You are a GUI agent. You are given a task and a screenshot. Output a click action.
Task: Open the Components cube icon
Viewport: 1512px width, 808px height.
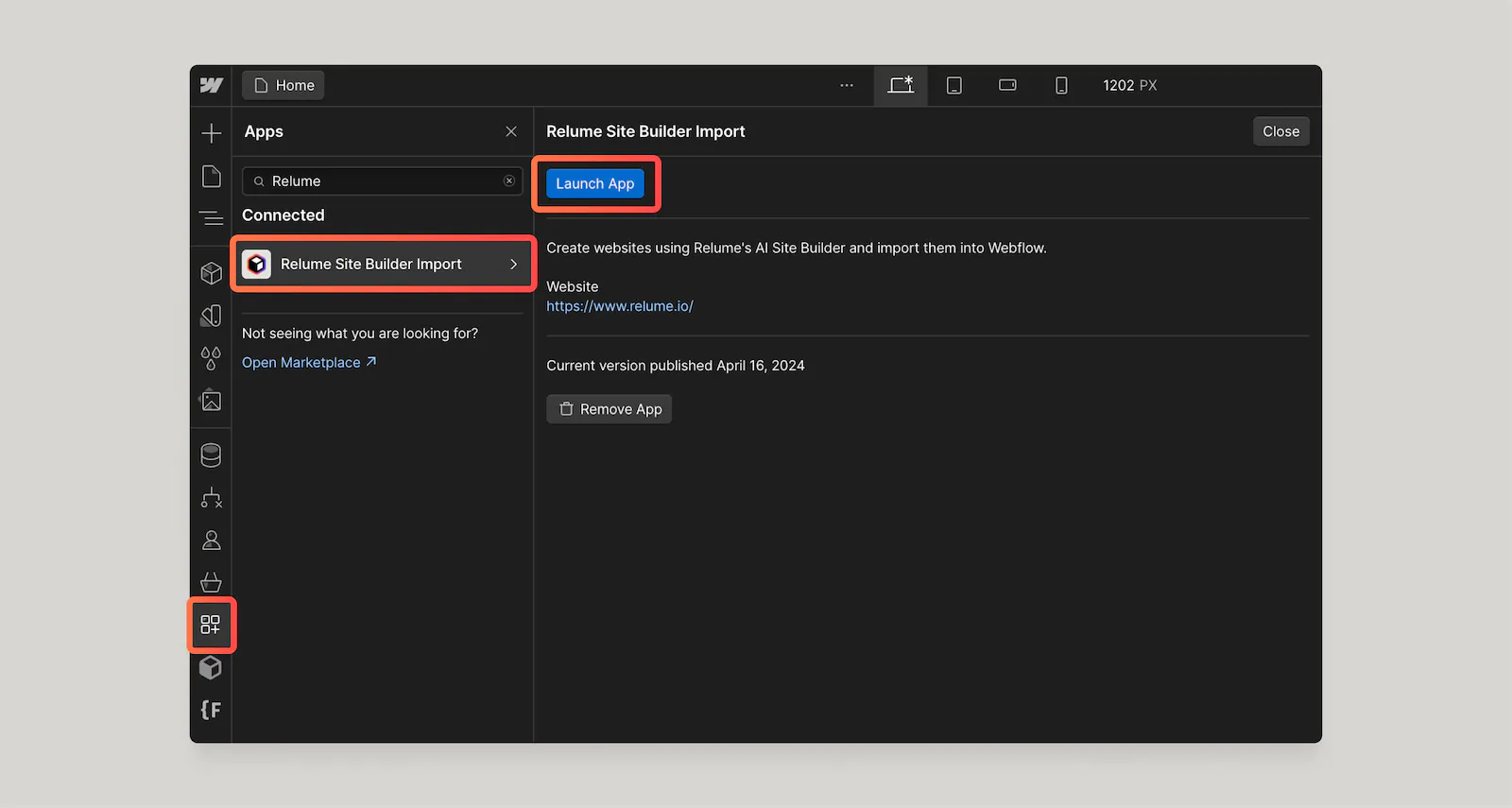point(212,273)
